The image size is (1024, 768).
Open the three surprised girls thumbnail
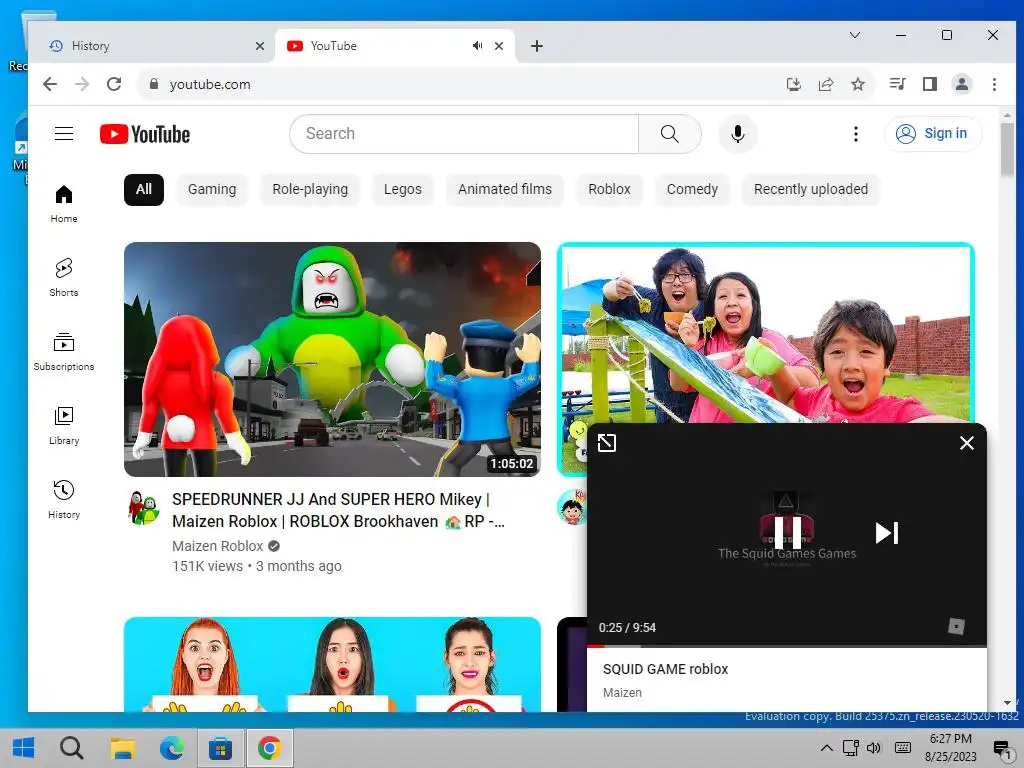click(332, 664)
